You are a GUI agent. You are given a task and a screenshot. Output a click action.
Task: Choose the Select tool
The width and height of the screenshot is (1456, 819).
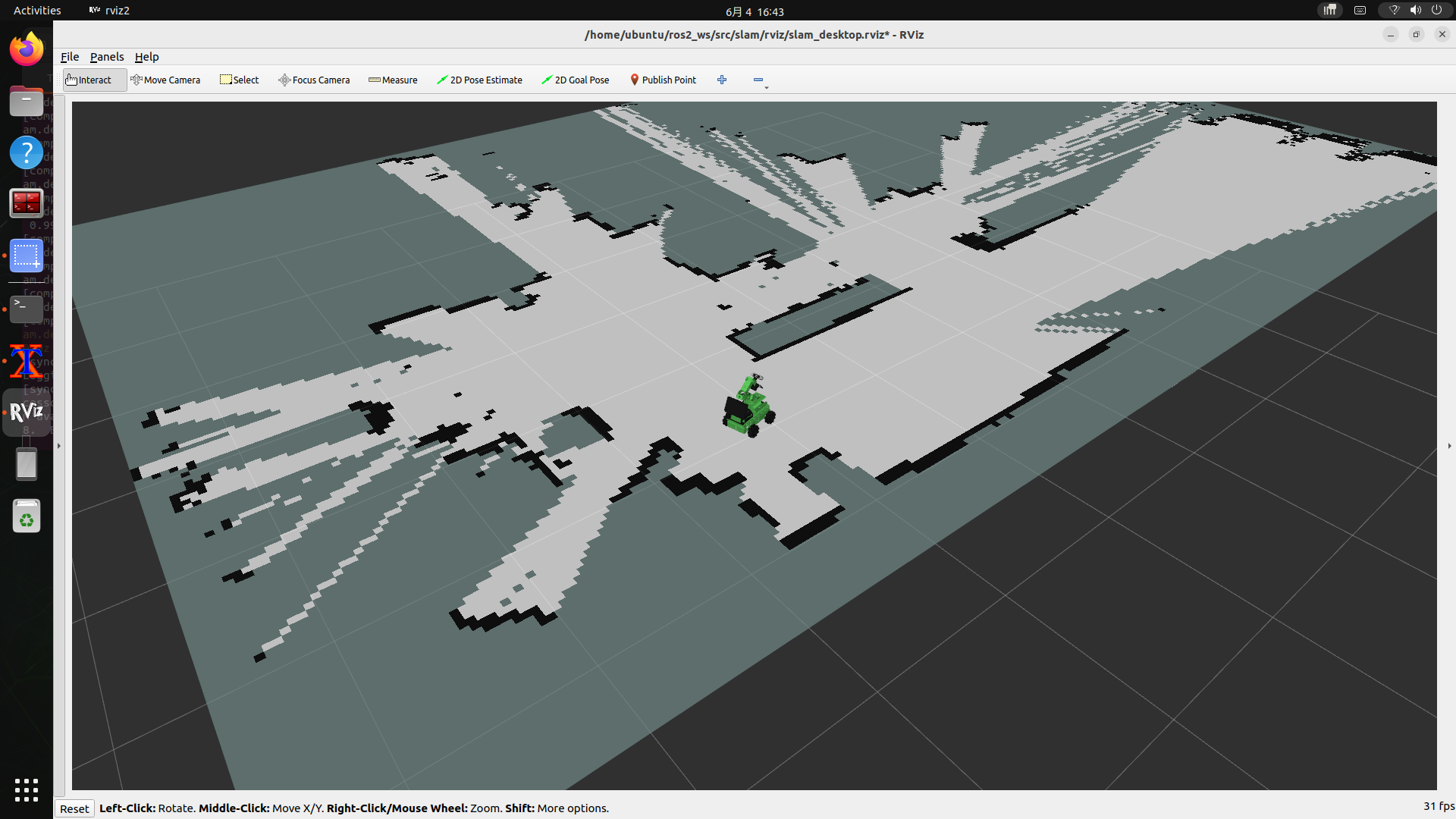pyautogui.click(x=239, y=80)
